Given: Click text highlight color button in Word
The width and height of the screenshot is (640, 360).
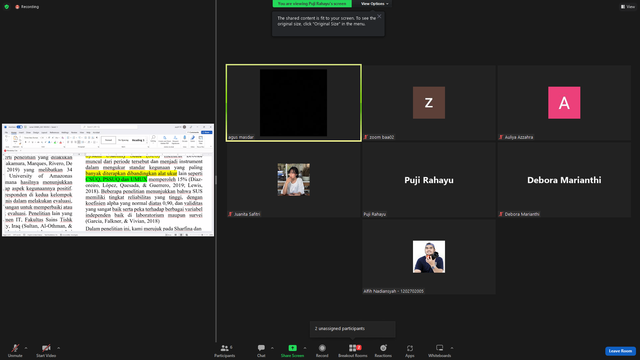Looking at the screenshot, I should (x=55, y=142).
